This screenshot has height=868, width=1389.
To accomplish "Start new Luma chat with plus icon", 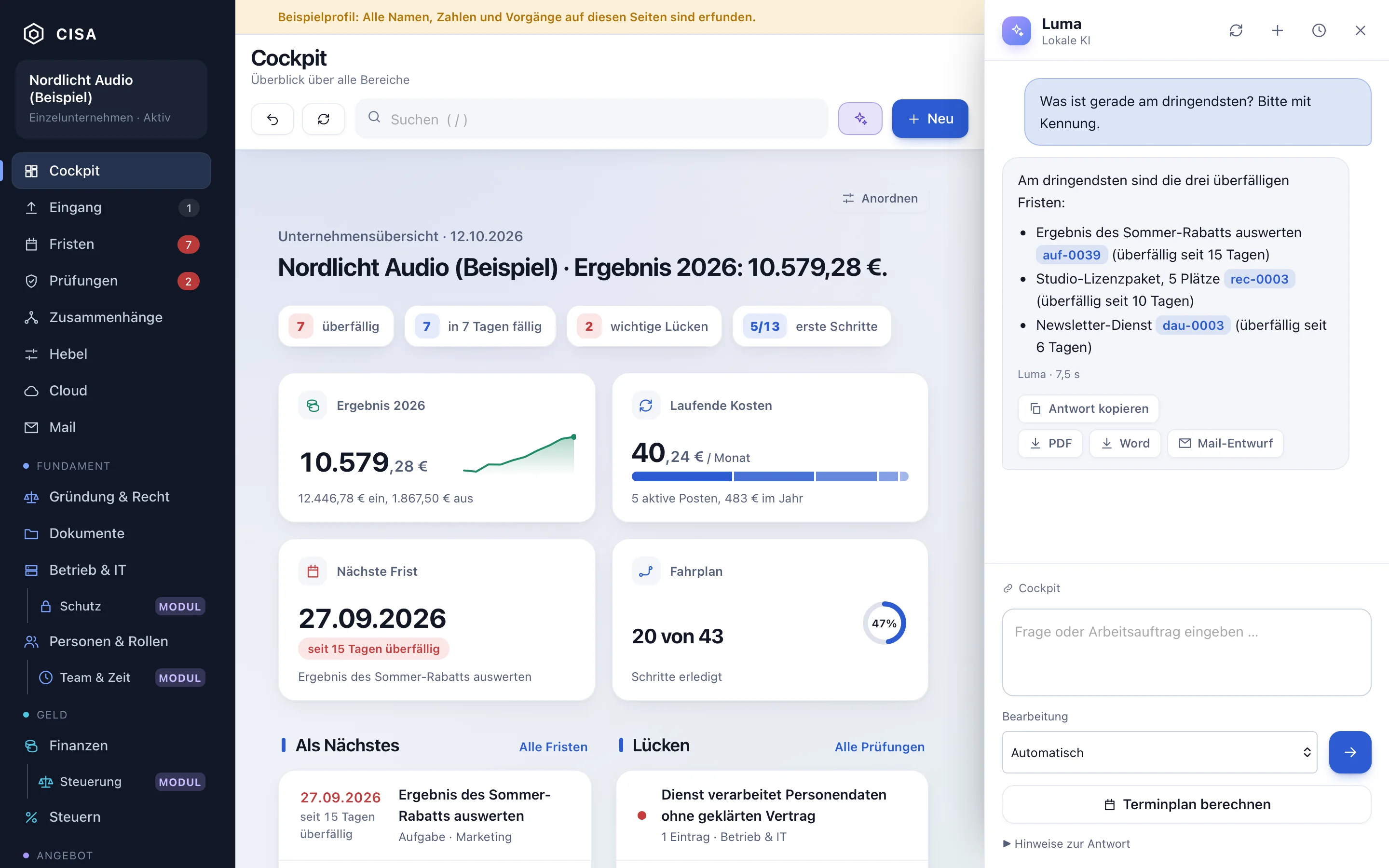I will click(x=1277, y=30).
